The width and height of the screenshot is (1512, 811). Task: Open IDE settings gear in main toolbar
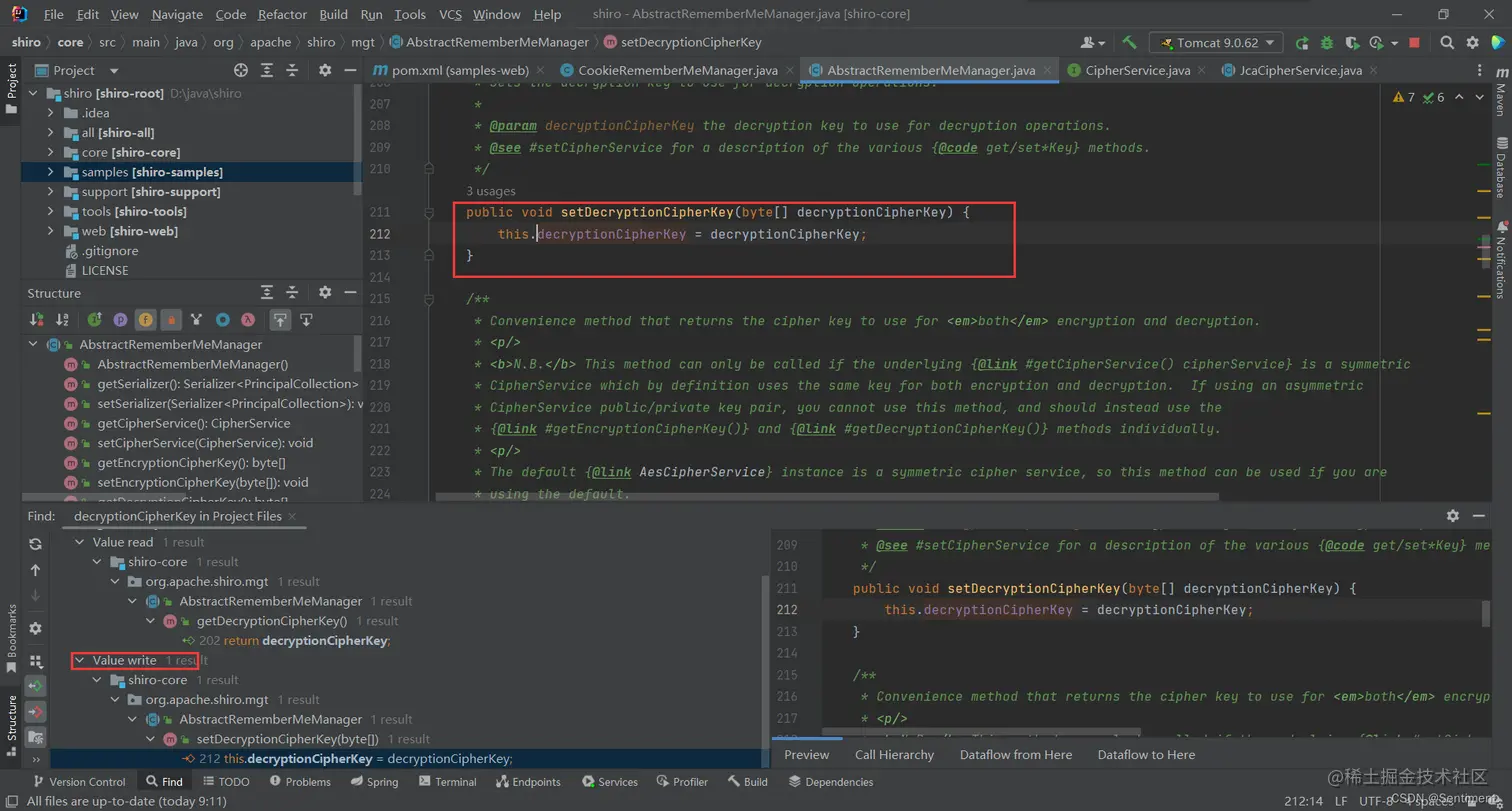point(1472,43)
